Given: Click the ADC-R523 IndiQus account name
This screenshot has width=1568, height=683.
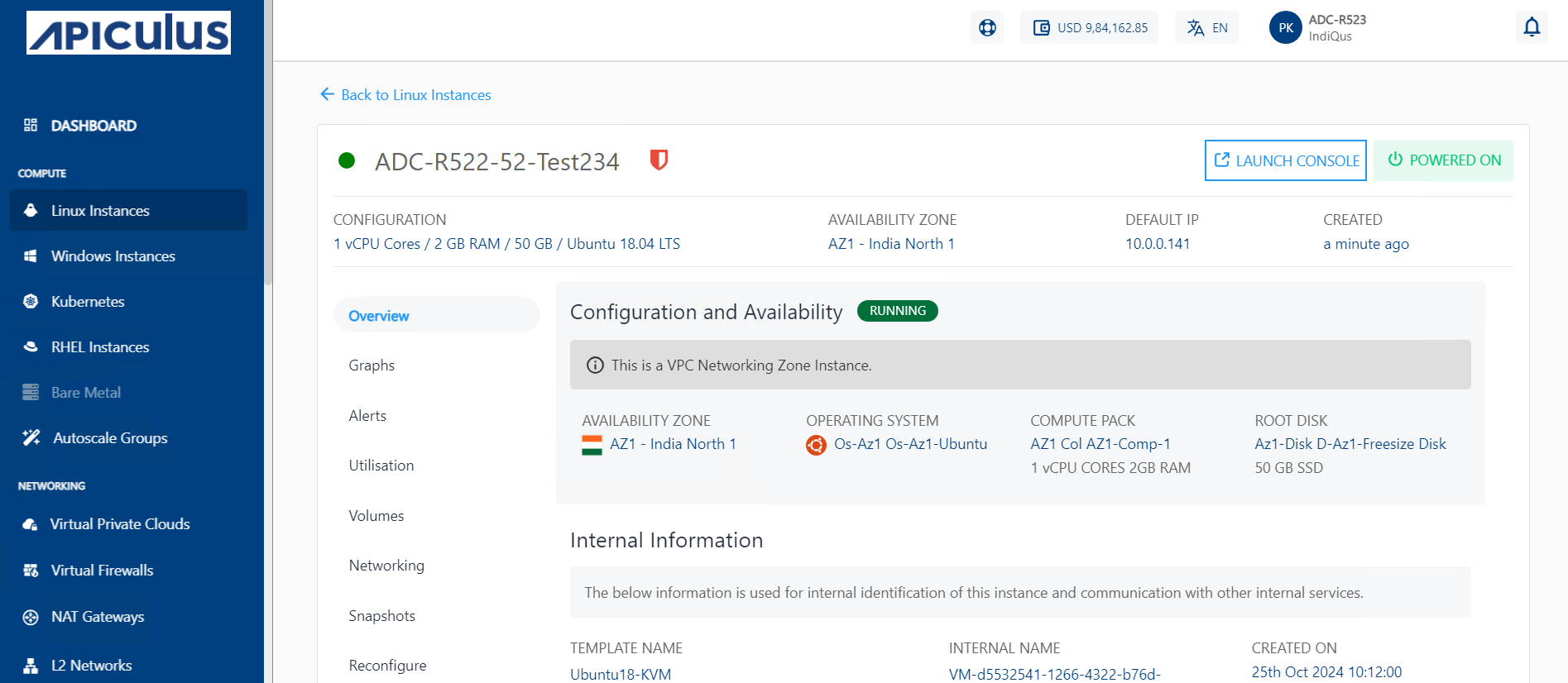Looking at the screenshot, I should coord(1337,27).
